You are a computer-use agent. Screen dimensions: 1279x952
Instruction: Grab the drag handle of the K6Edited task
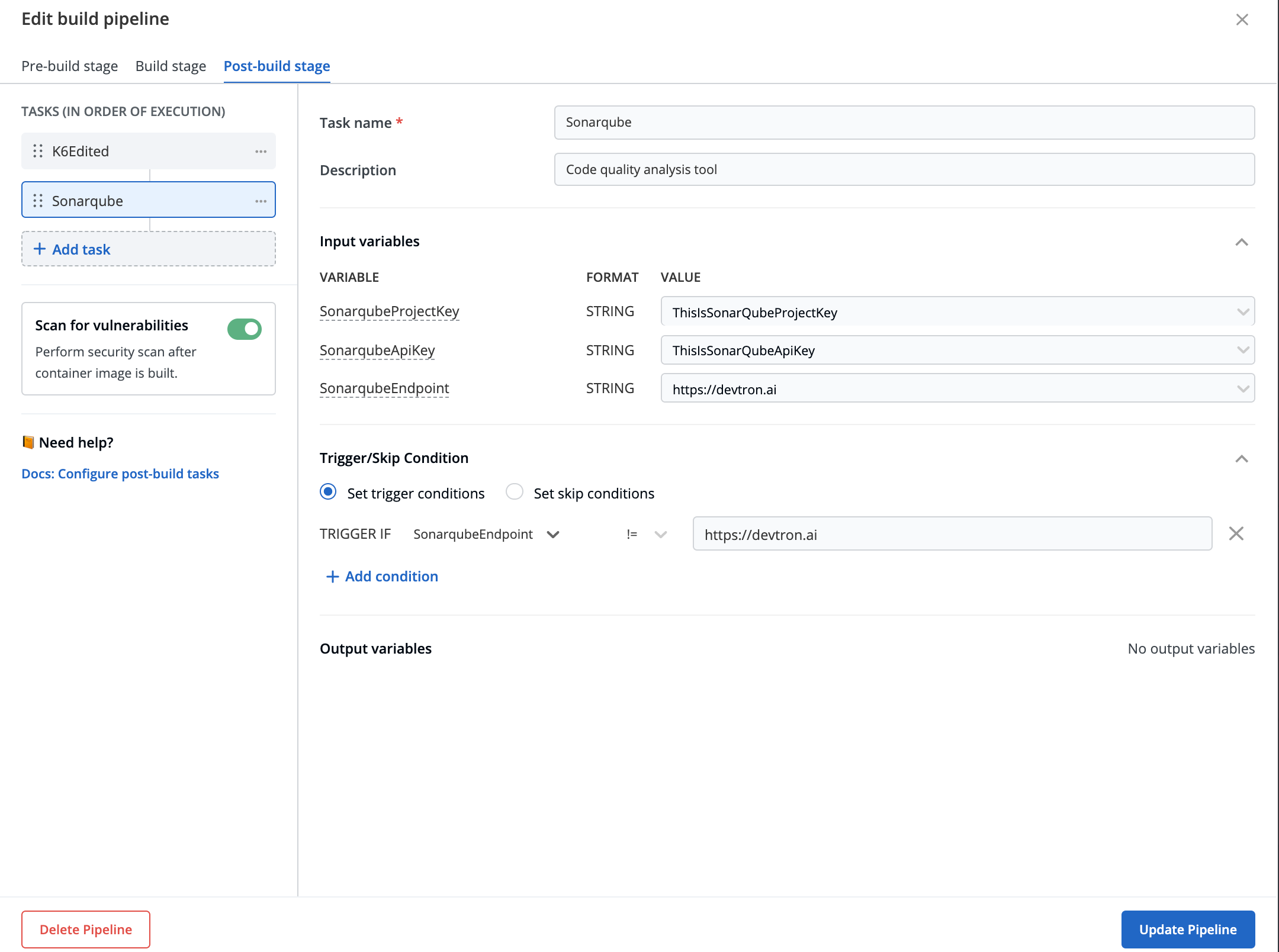(x=37, y=151)
